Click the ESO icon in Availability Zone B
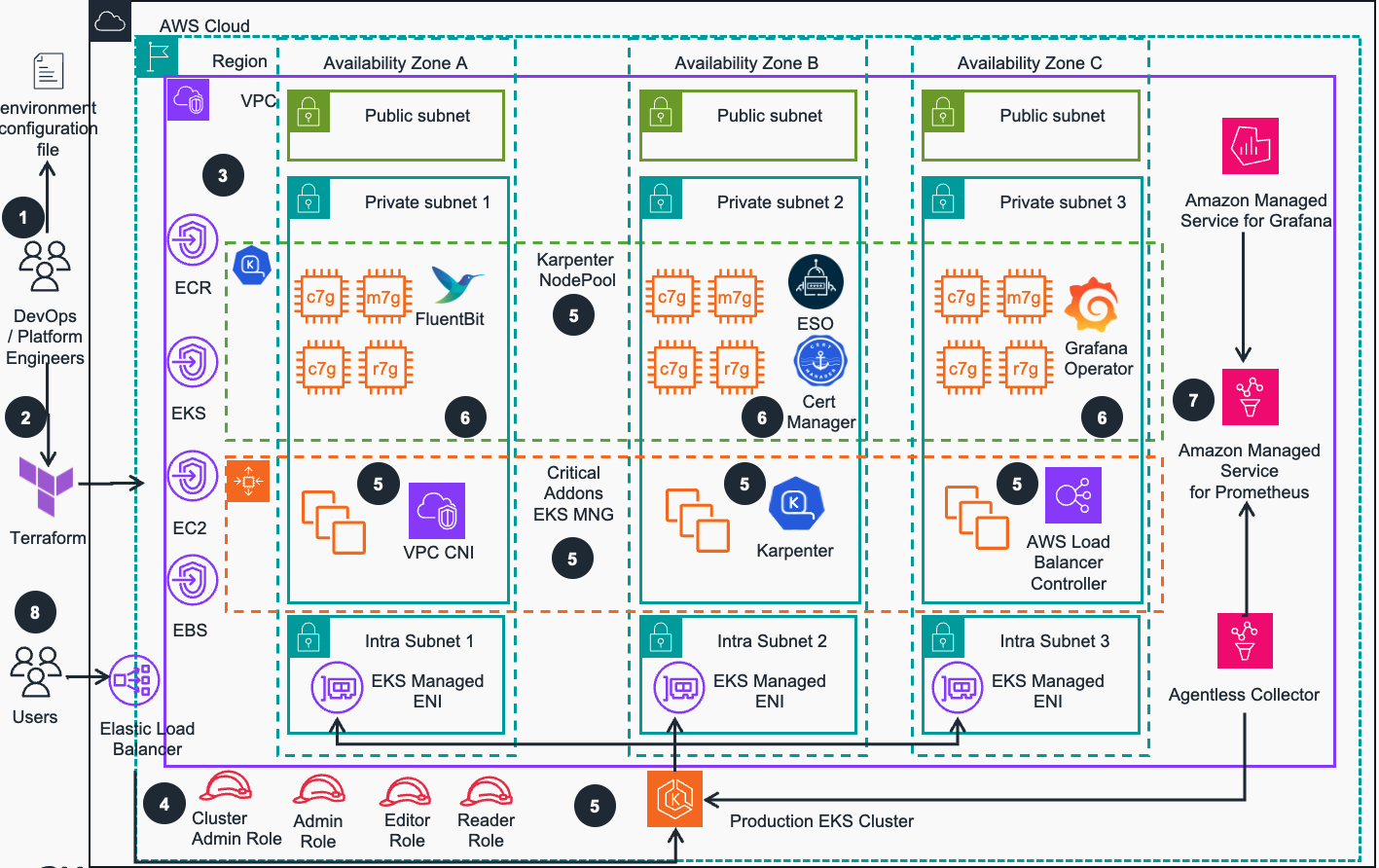 point(816,281)
